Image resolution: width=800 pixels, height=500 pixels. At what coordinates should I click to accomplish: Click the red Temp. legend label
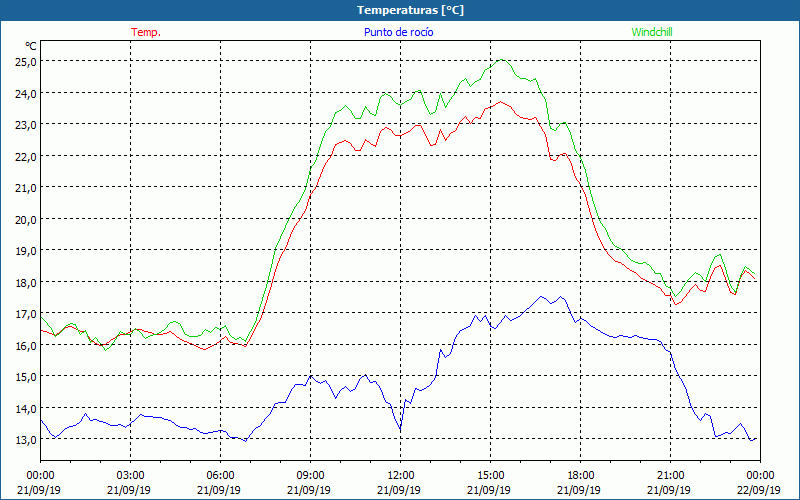tap(146, 32)
